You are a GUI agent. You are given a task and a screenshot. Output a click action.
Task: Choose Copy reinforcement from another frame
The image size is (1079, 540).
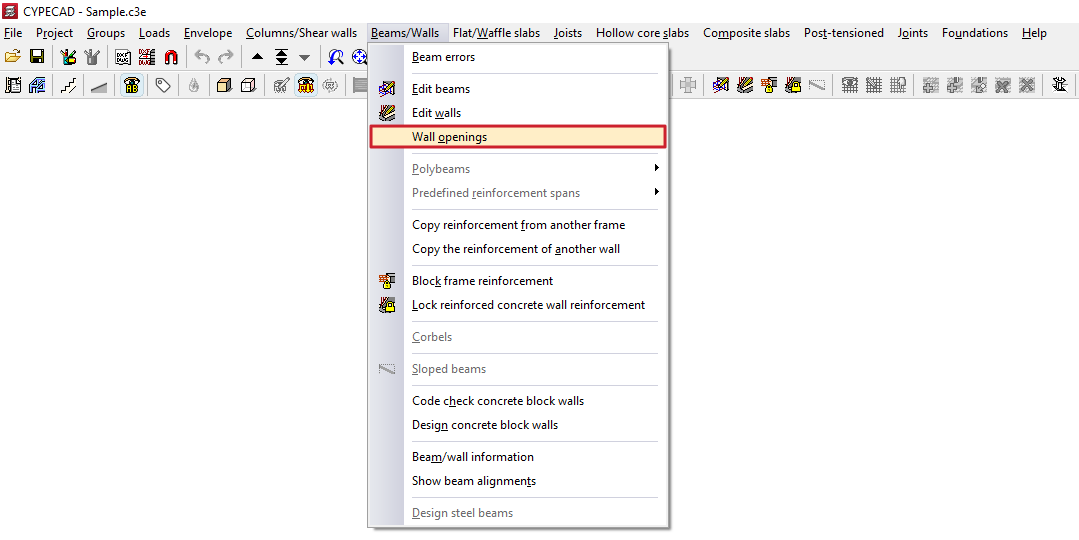[517, 225]
